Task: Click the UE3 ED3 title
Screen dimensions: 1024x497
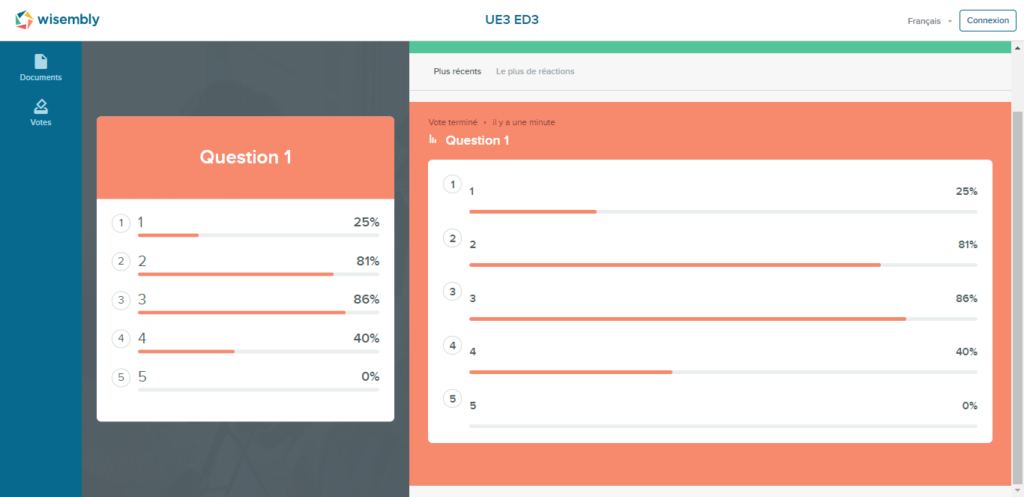Action: click(x=512, y=20)
